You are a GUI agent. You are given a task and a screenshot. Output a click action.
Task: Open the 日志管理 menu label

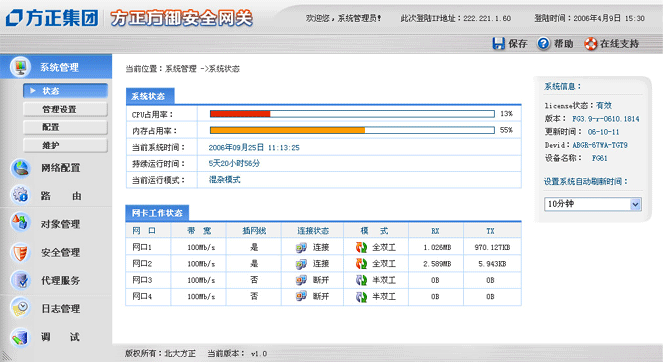[60, 309]
